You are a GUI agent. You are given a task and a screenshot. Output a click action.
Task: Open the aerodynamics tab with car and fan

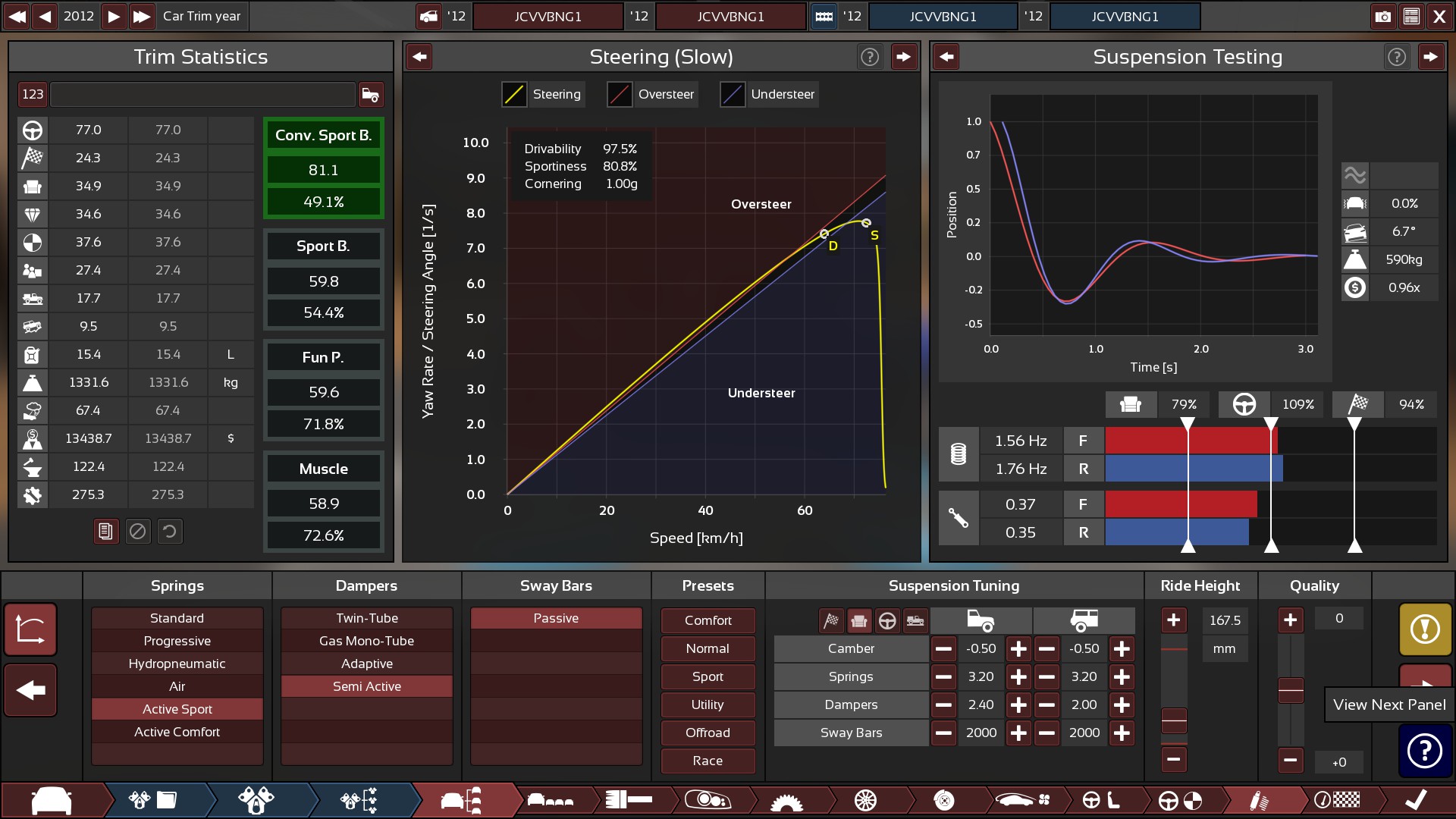[x=1023, y=800]
